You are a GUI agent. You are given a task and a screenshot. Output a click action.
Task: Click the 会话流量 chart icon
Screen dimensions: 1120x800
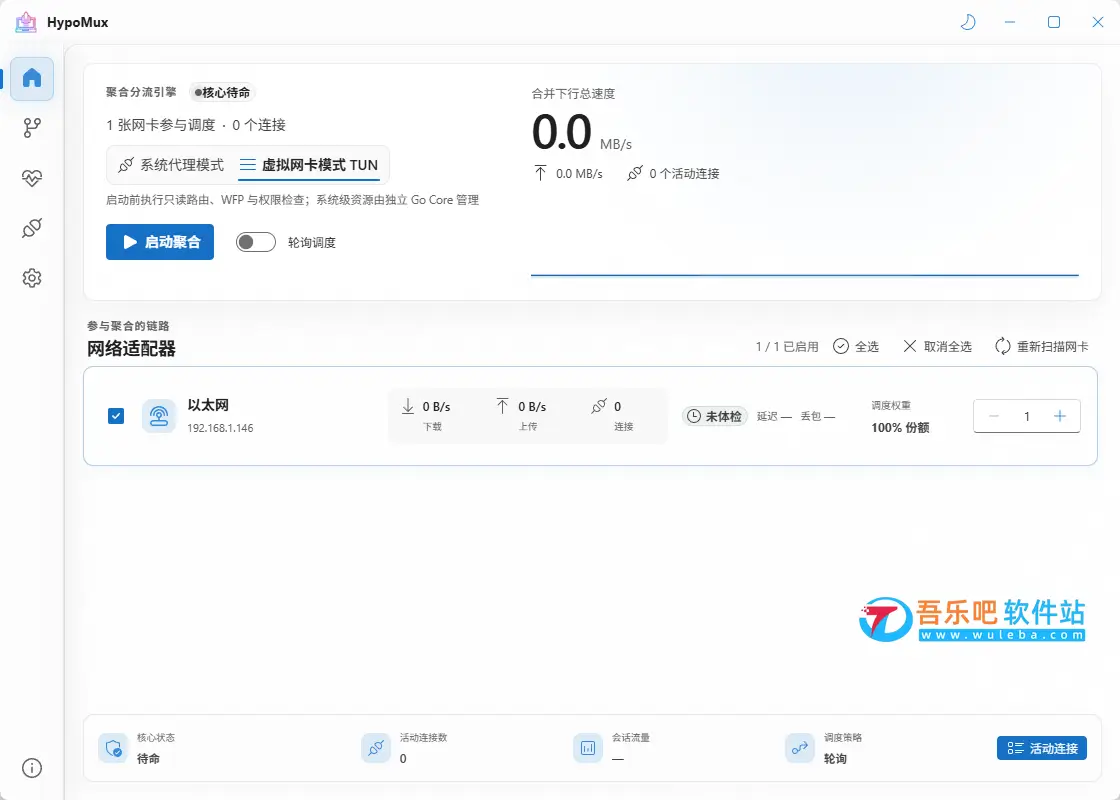[588, 748]
